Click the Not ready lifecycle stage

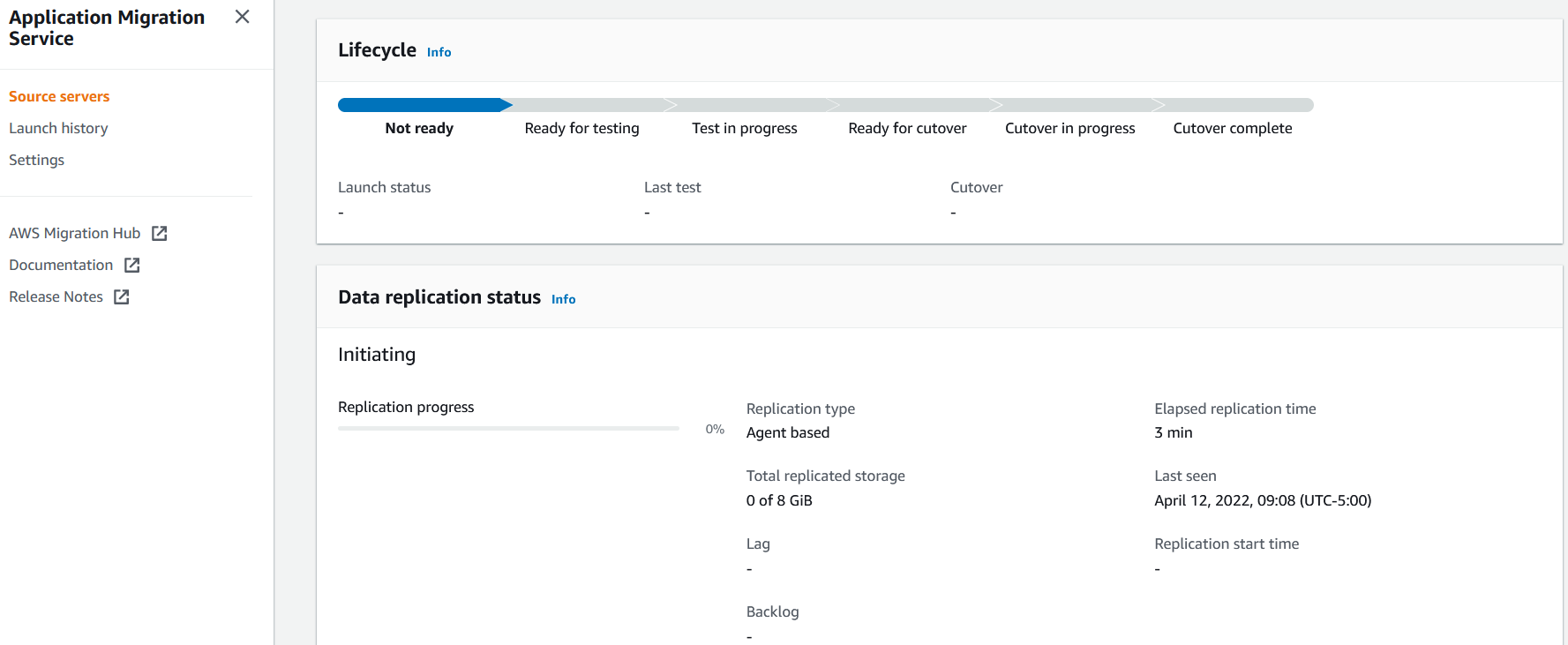click(419, 128)
